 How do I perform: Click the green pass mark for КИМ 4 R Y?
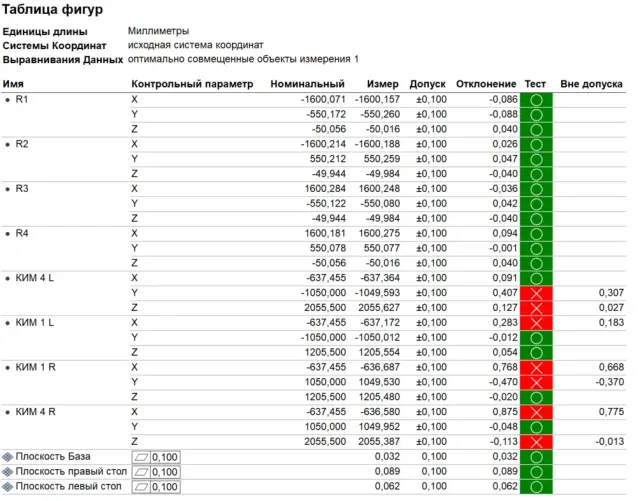coord(536,428)
